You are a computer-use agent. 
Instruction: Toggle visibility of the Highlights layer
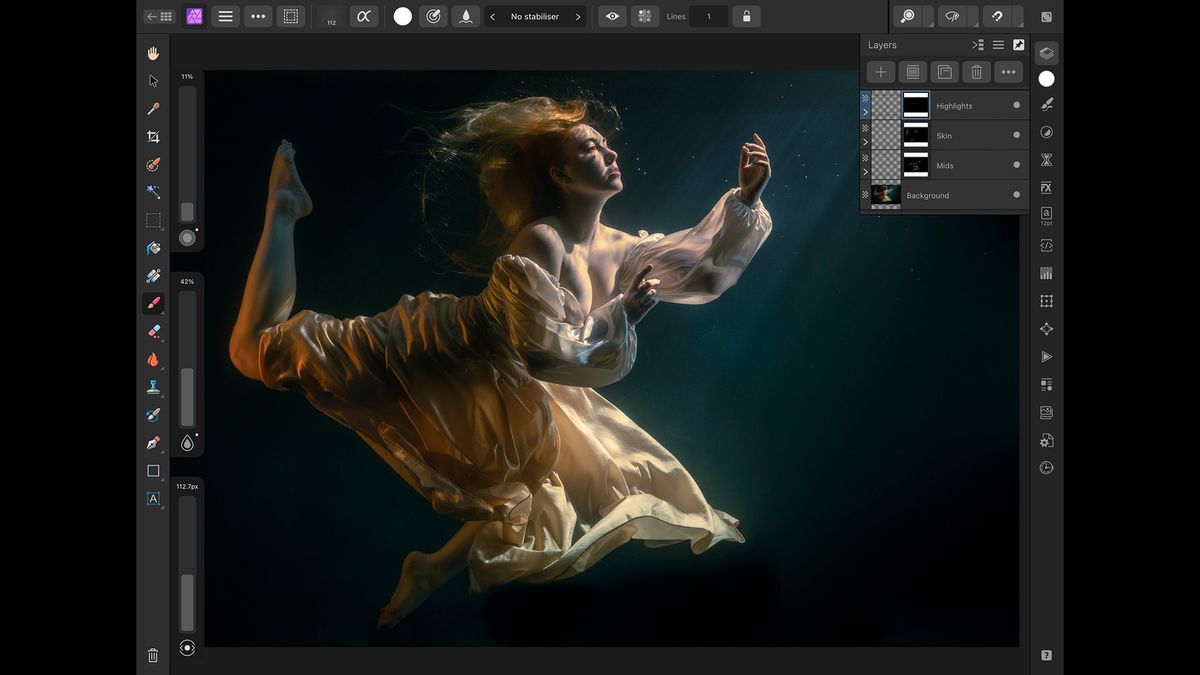tap(1015, 105)
